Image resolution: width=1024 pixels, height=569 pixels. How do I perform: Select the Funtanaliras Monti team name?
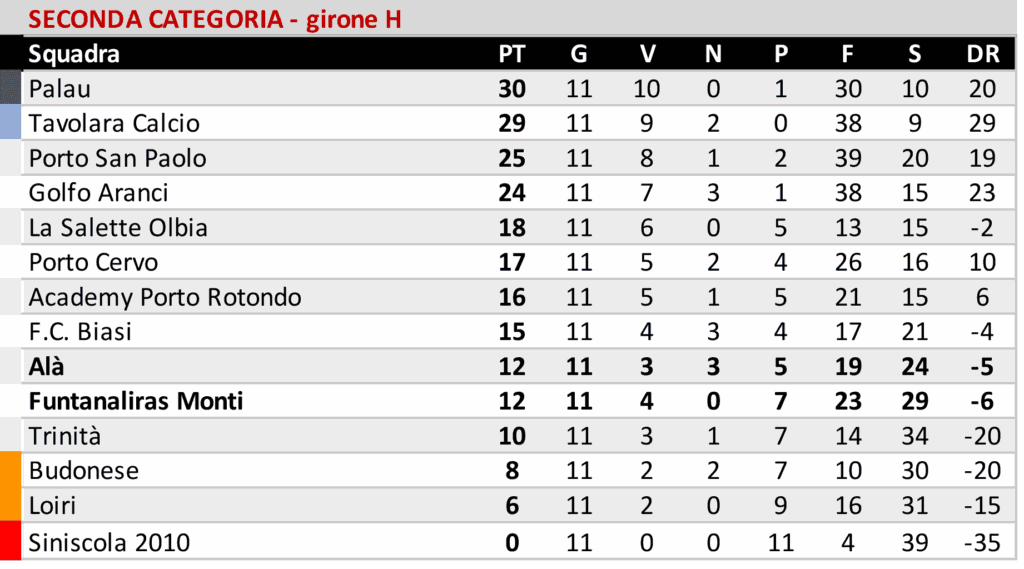pyautogui.click(x=136, y=402)
